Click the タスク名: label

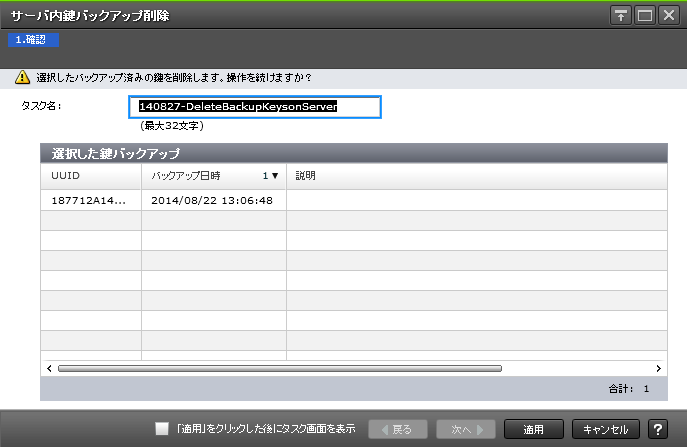[x=42, y=106]
